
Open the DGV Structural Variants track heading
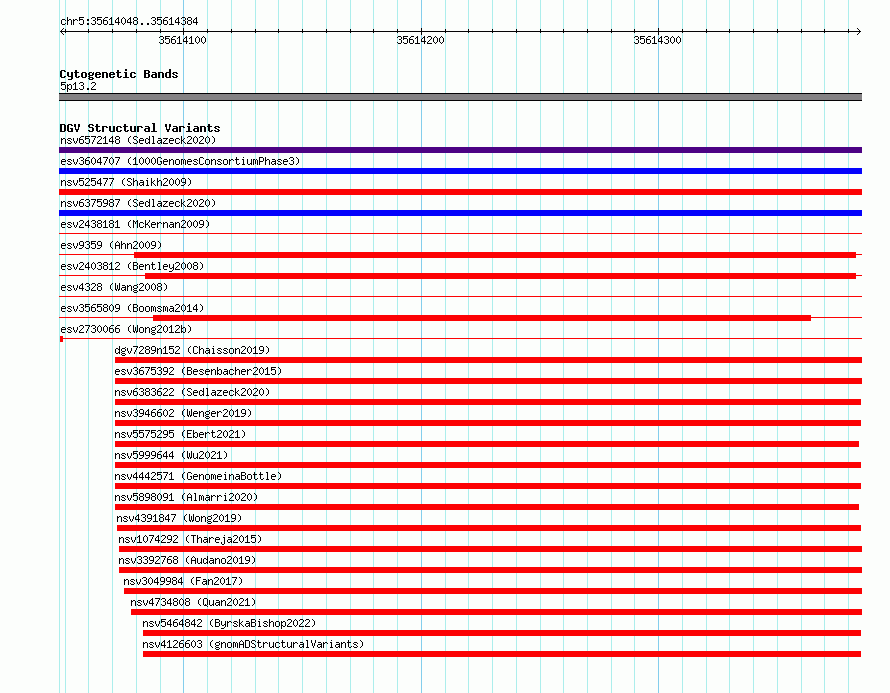coord(140,128)
